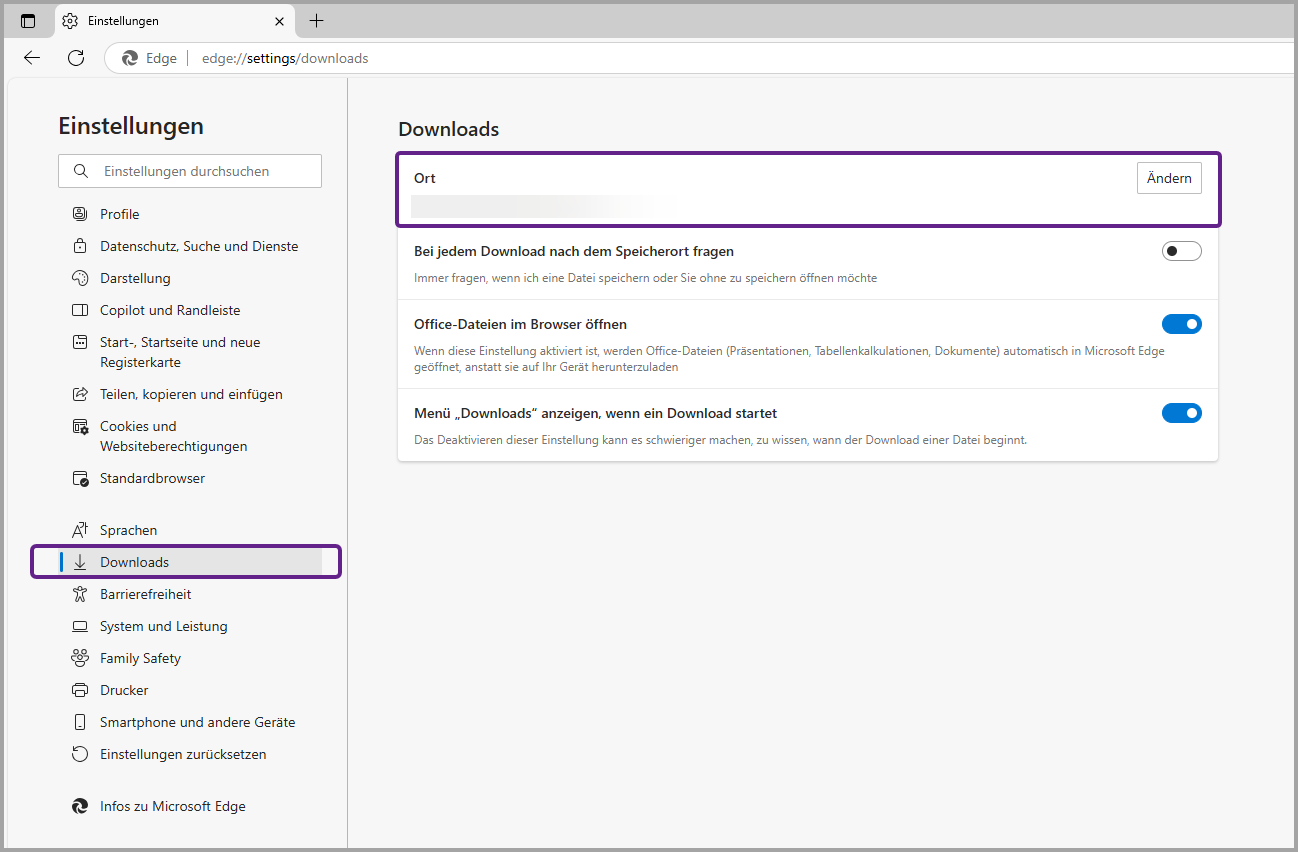Screen dimensions: 1298x852
Task: Open Family Safety icon in sidebar
Action: (x=80, y=658)
